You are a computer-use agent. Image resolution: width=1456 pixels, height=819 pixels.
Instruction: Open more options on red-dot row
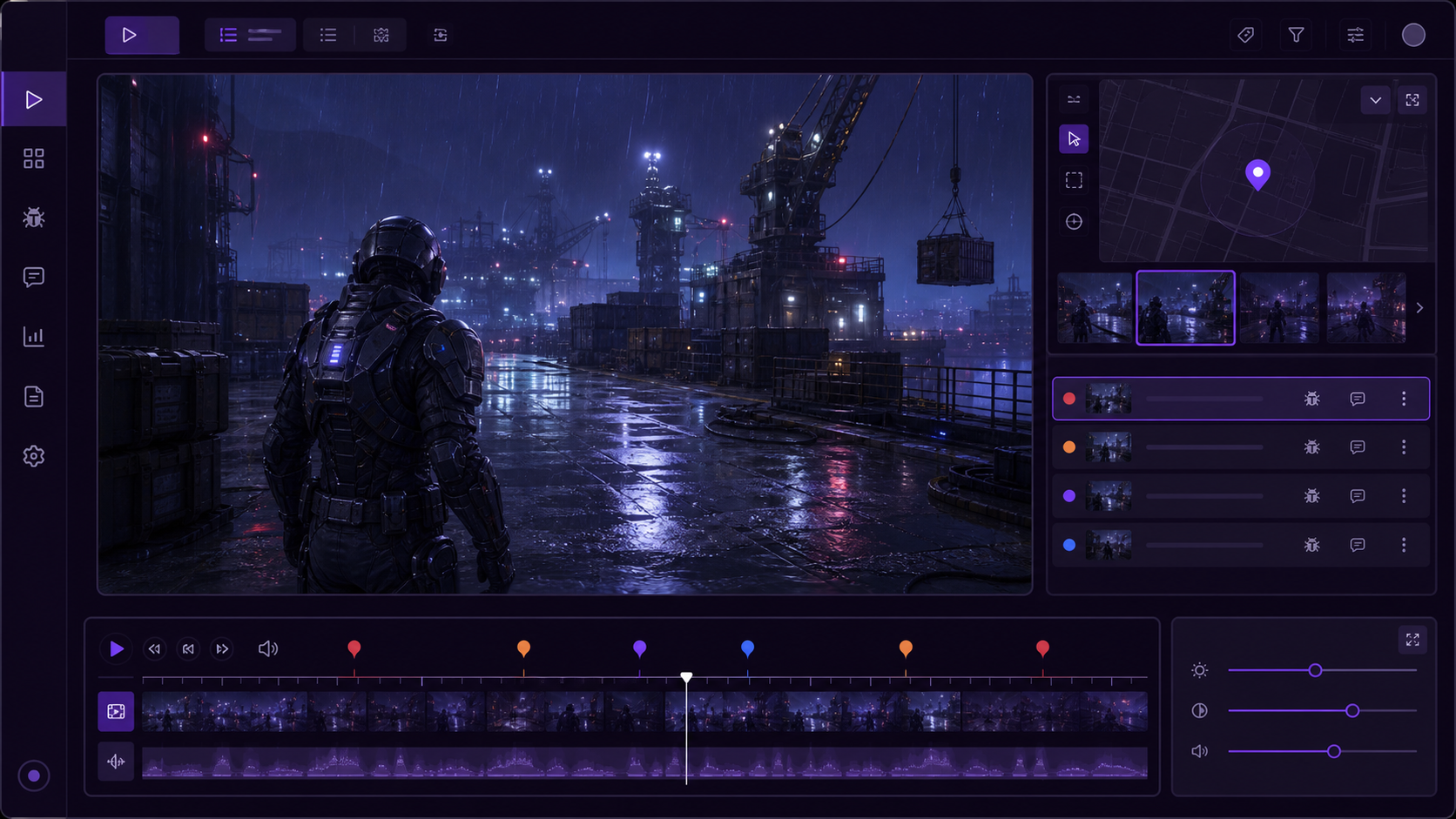tap(1404, 399)
